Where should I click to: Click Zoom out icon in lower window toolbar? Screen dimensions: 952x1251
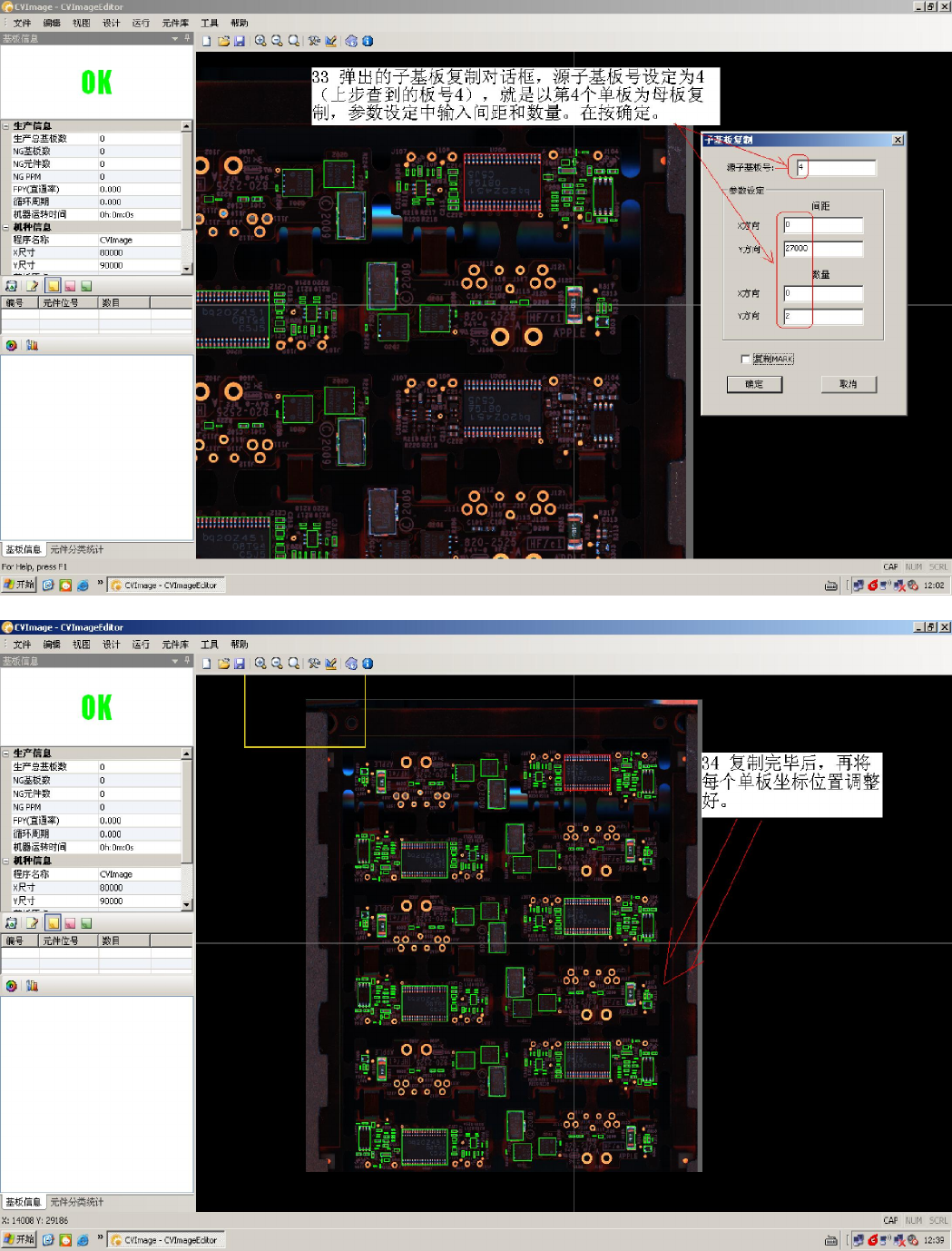tap(277, 664)
